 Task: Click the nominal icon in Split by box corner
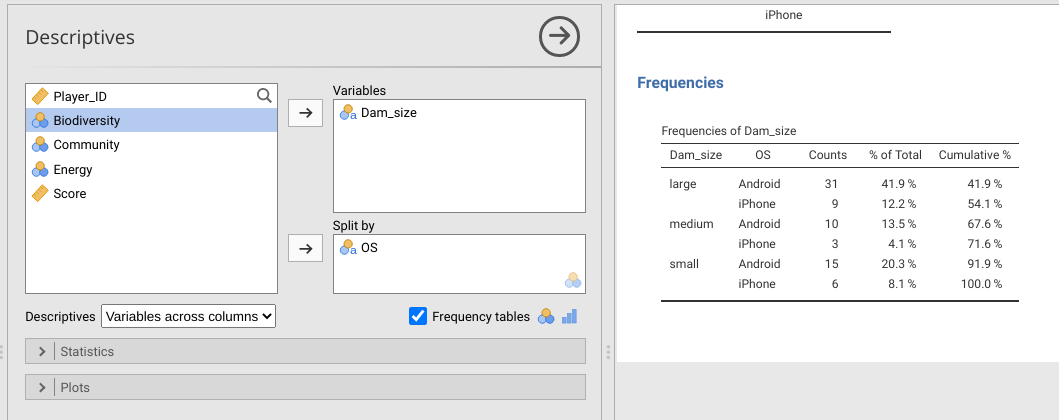tap(573, 280)
